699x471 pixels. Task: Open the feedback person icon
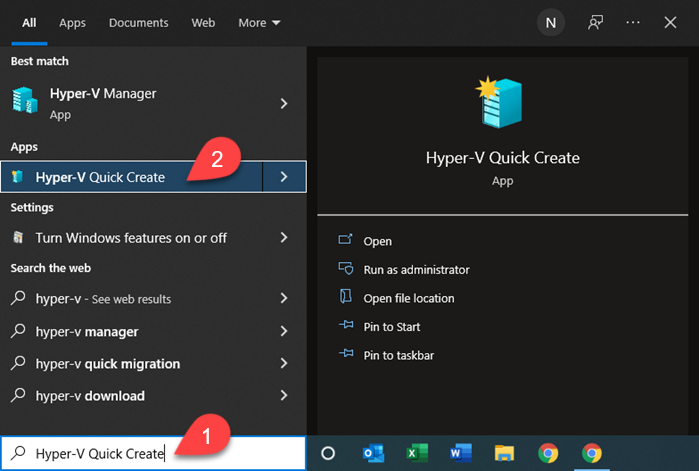pos(595,22)
